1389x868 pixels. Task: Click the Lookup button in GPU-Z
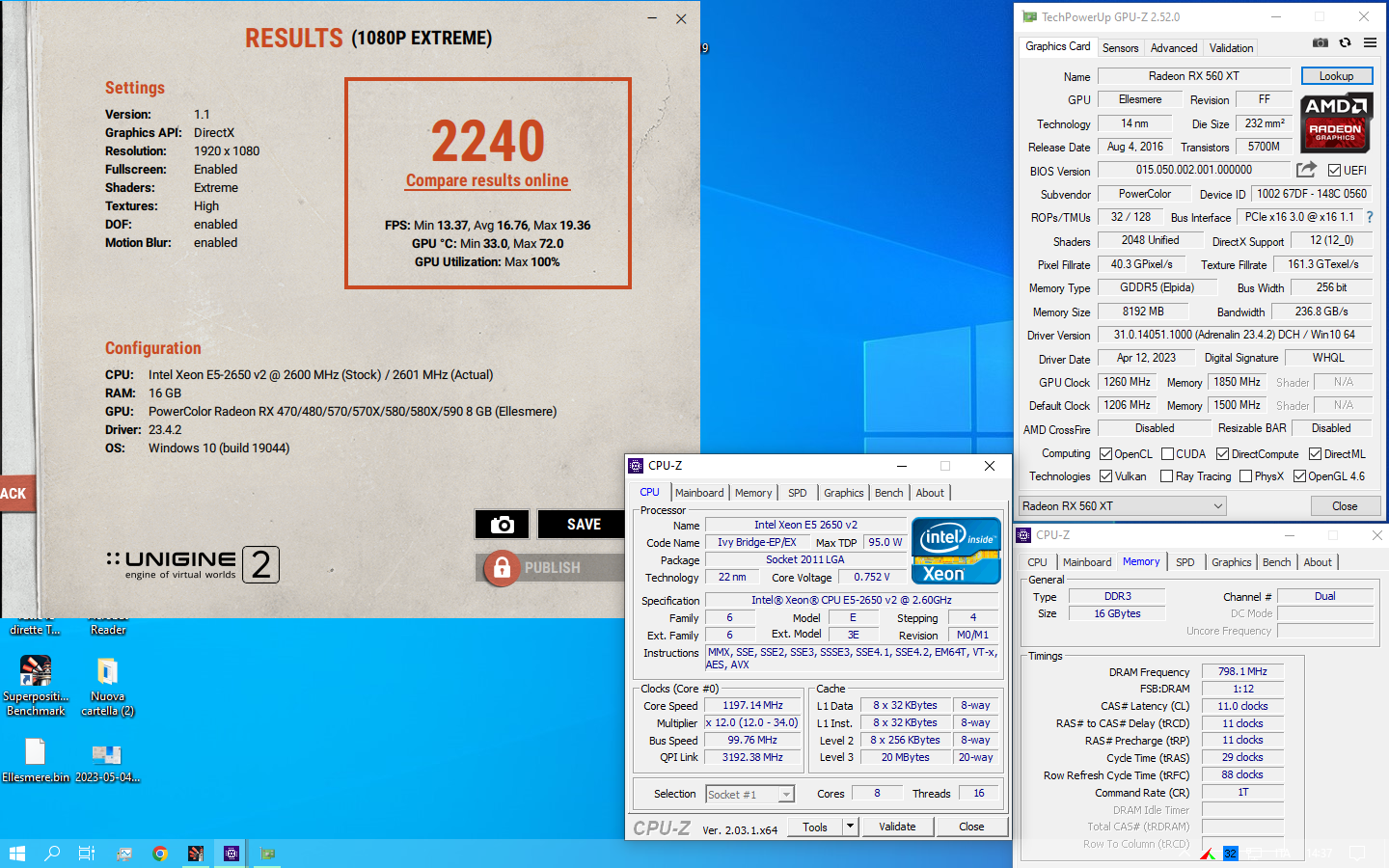(x=1337, y=76)
